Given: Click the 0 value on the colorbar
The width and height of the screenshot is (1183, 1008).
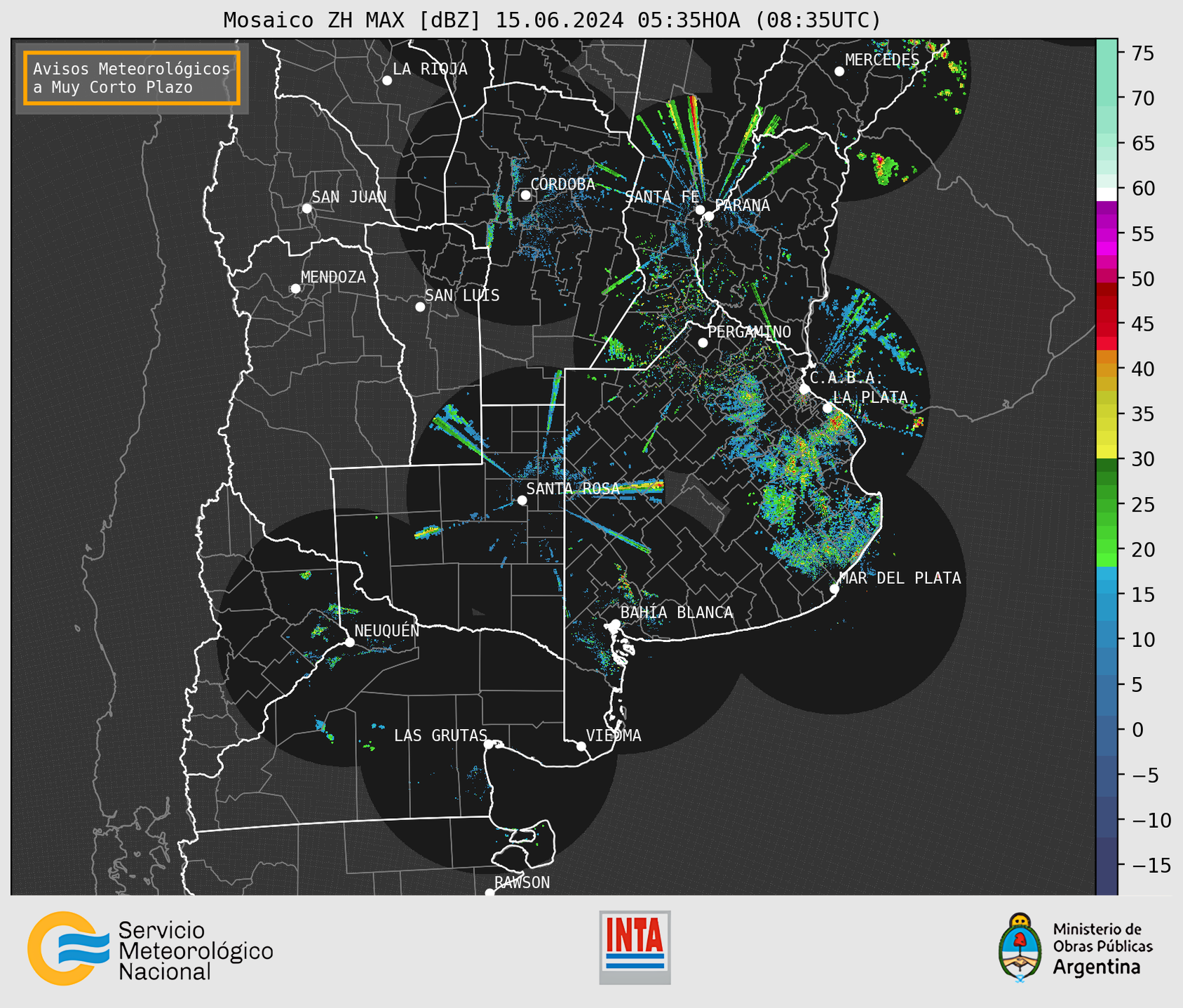Looking at the screenshot, I should pos(1138,730).
